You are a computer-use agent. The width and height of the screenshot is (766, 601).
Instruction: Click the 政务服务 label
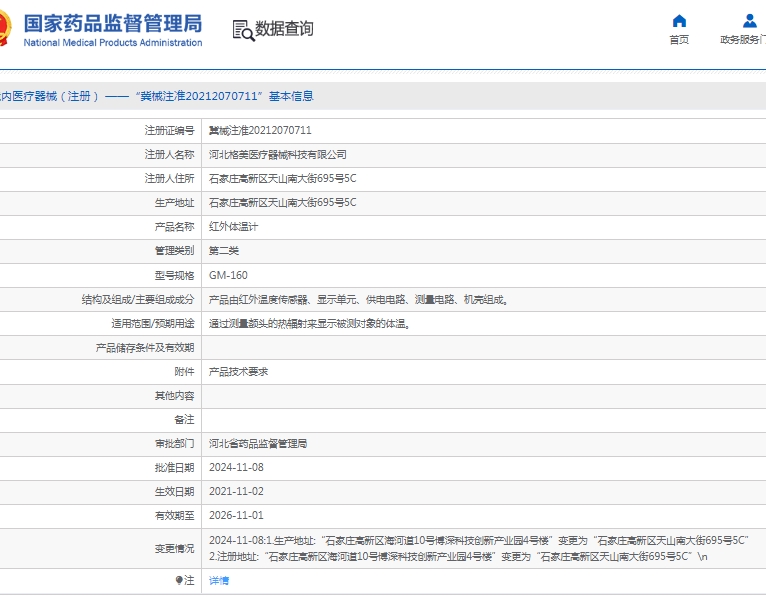(x=743, y=40)
